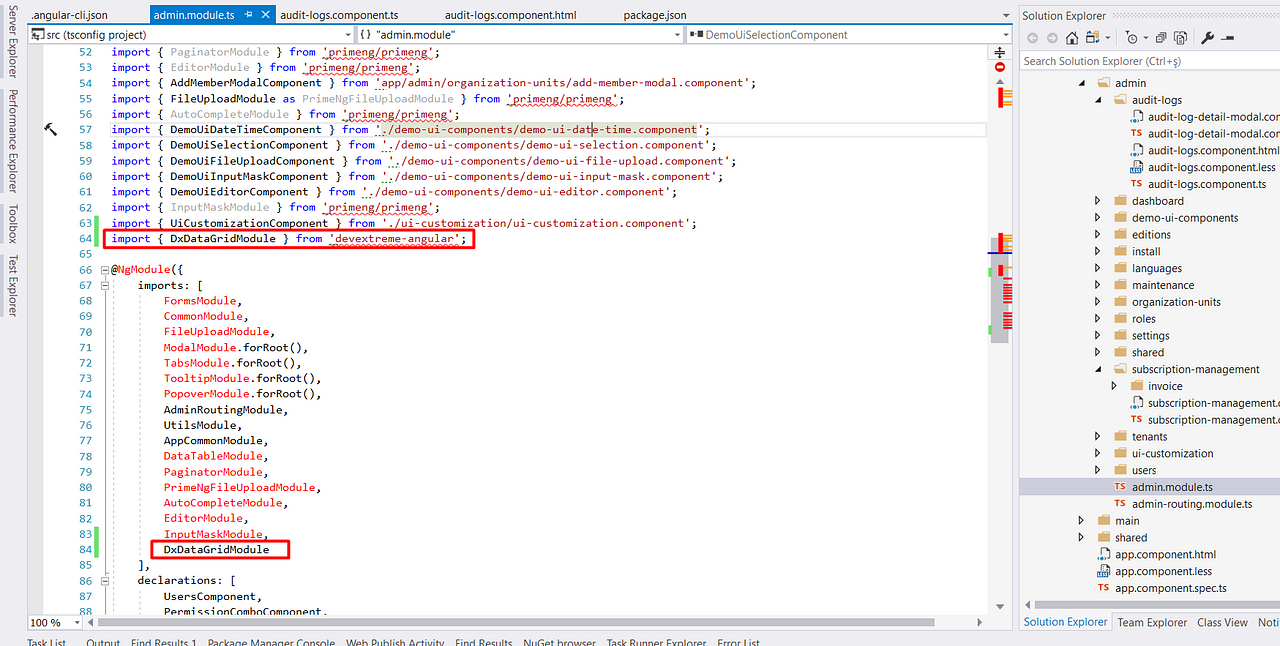Open the src (tsconfig project) combo box

(191, 34)
